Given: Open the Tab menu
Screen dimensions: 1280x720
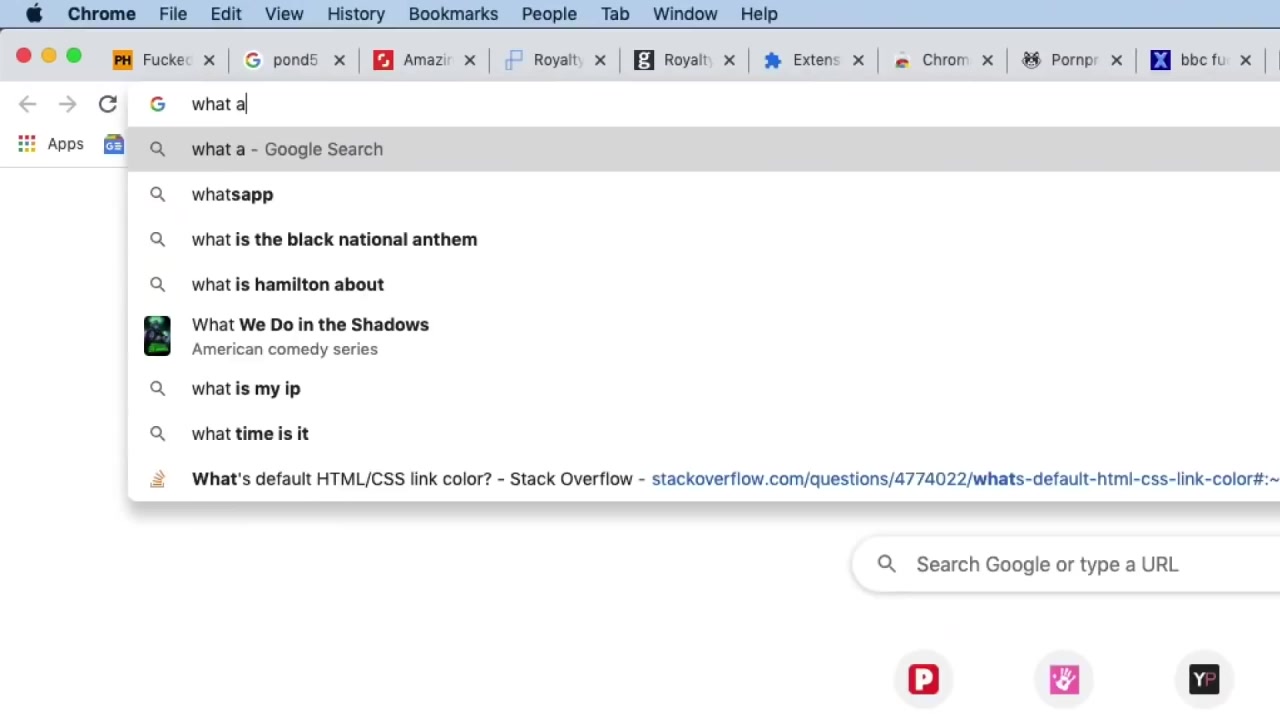Looking at the screenshot, I should pos(615,14).
